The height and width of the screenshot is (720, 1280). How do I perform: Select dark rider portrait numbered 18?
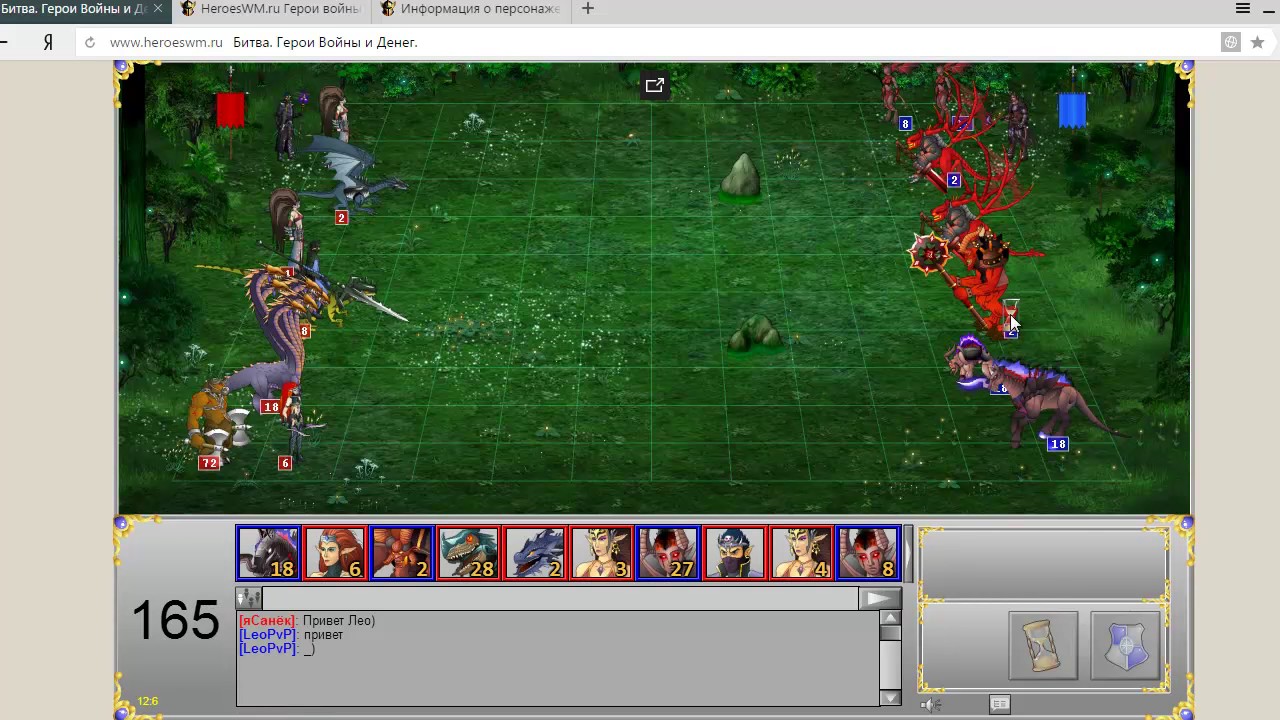(x=268, y=553)
